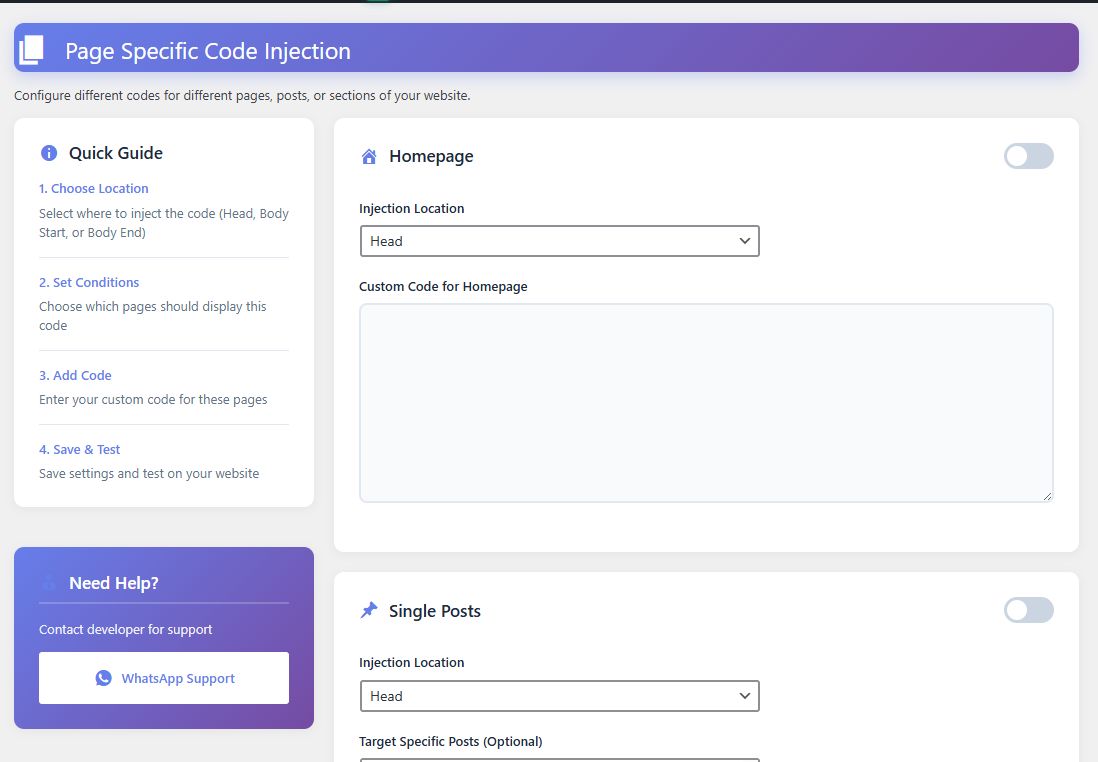Screen dimensions: 1098x762
Task: Click Target Specific Posts field
Action: pyautogui.click(x=559, y=759)
